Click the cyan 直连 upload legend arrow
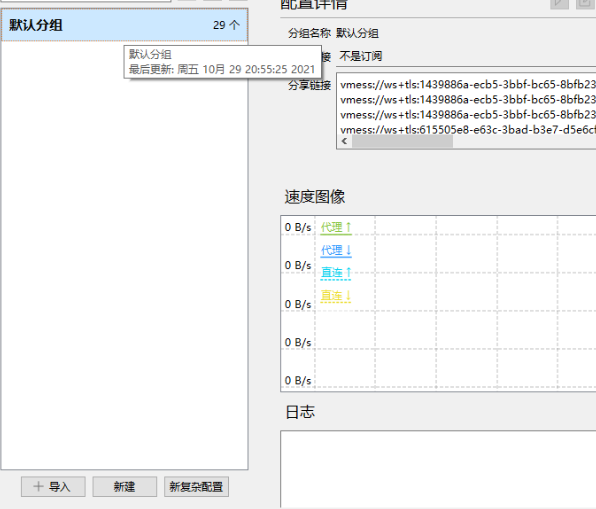Viewport: 596px width, 509px height. click(348, 273)
